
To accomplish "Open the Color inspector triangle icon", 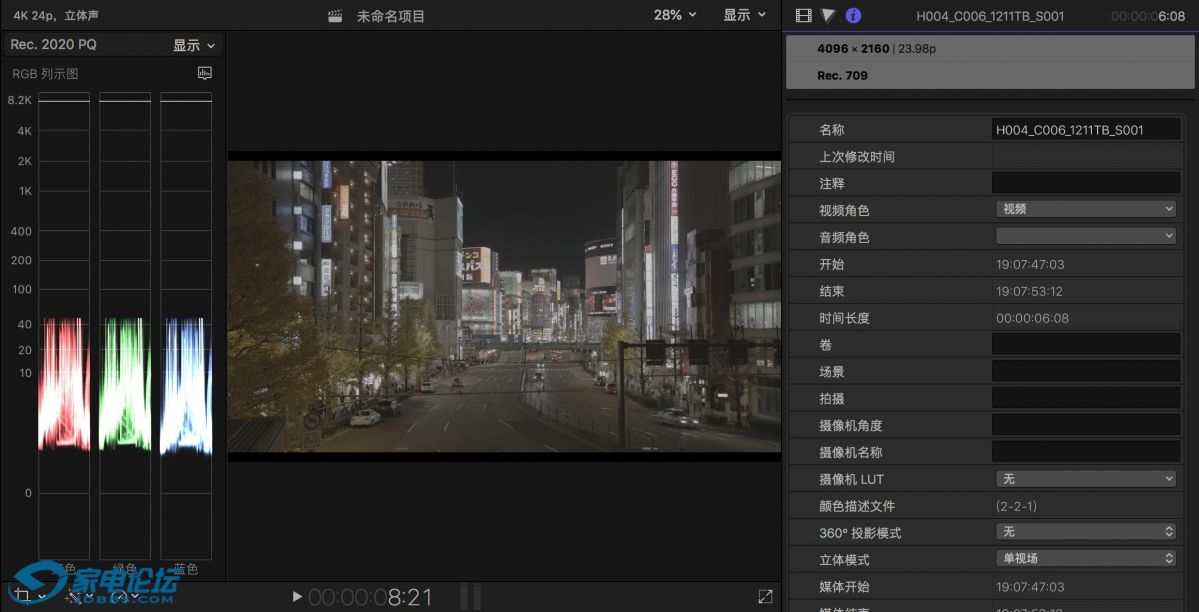I will (x=828, y=15).
